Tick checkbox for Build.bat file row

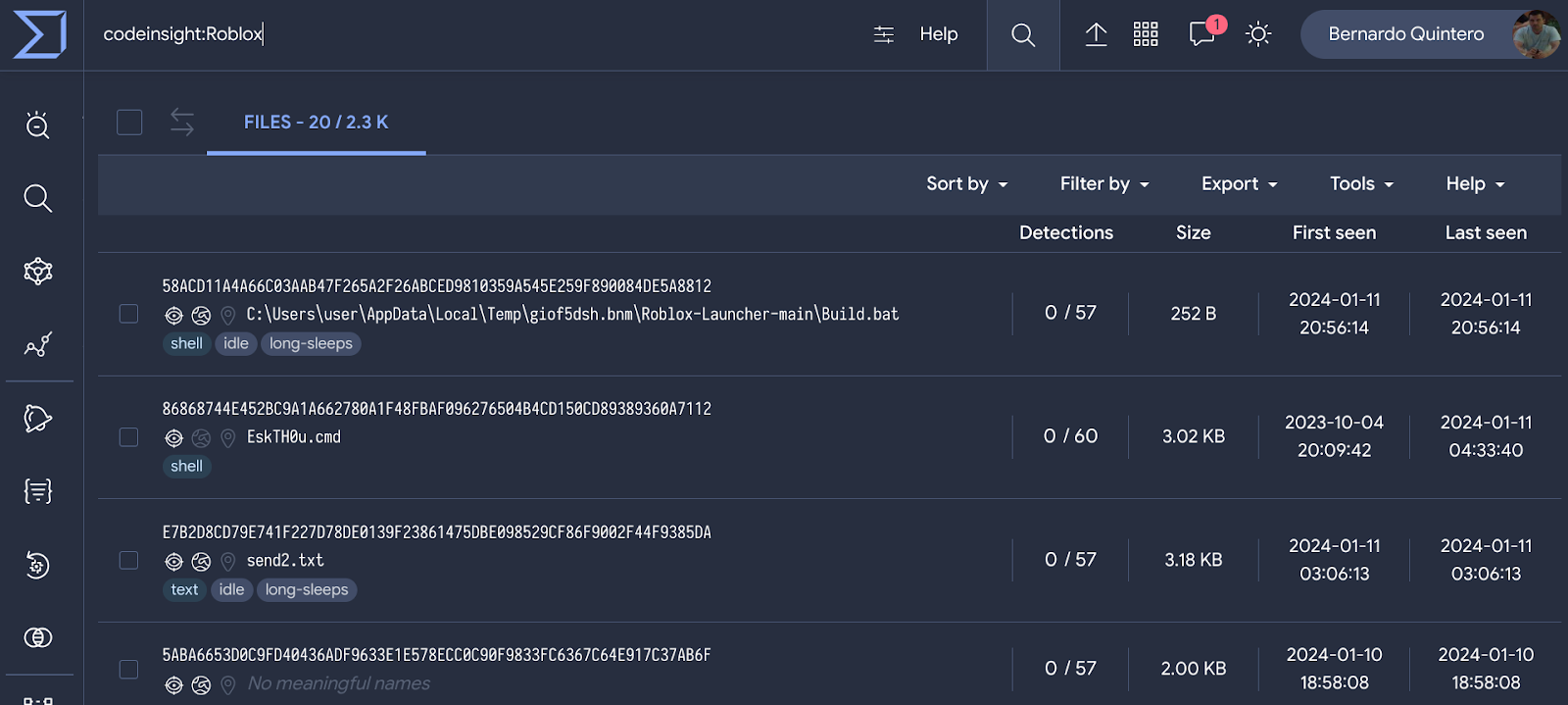pyautogui.click(x=128, y=314)
